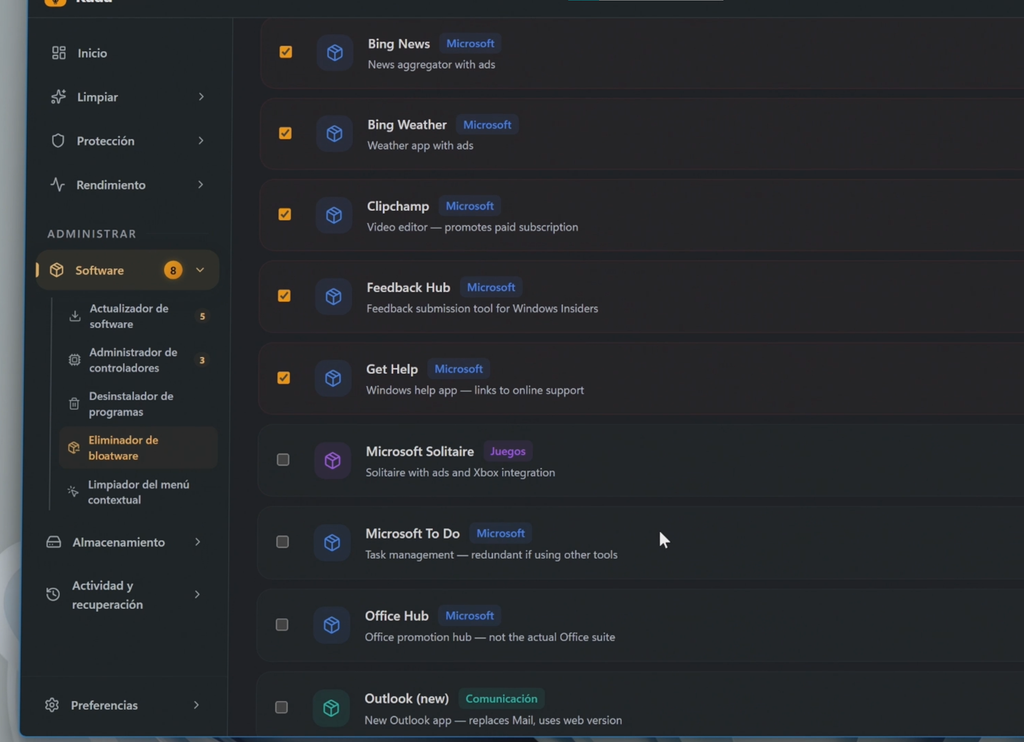
Task: Click the Clipchamp app icon
Action: click(x=334, y=215)
